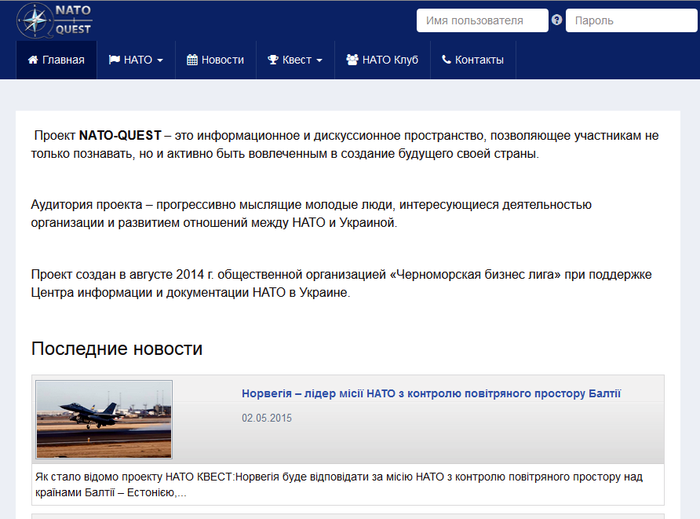This screenshot has width=700, height=519.
Task: Click the home icon next to Главная
Action: pyautogui.click(x=33, y=60)
